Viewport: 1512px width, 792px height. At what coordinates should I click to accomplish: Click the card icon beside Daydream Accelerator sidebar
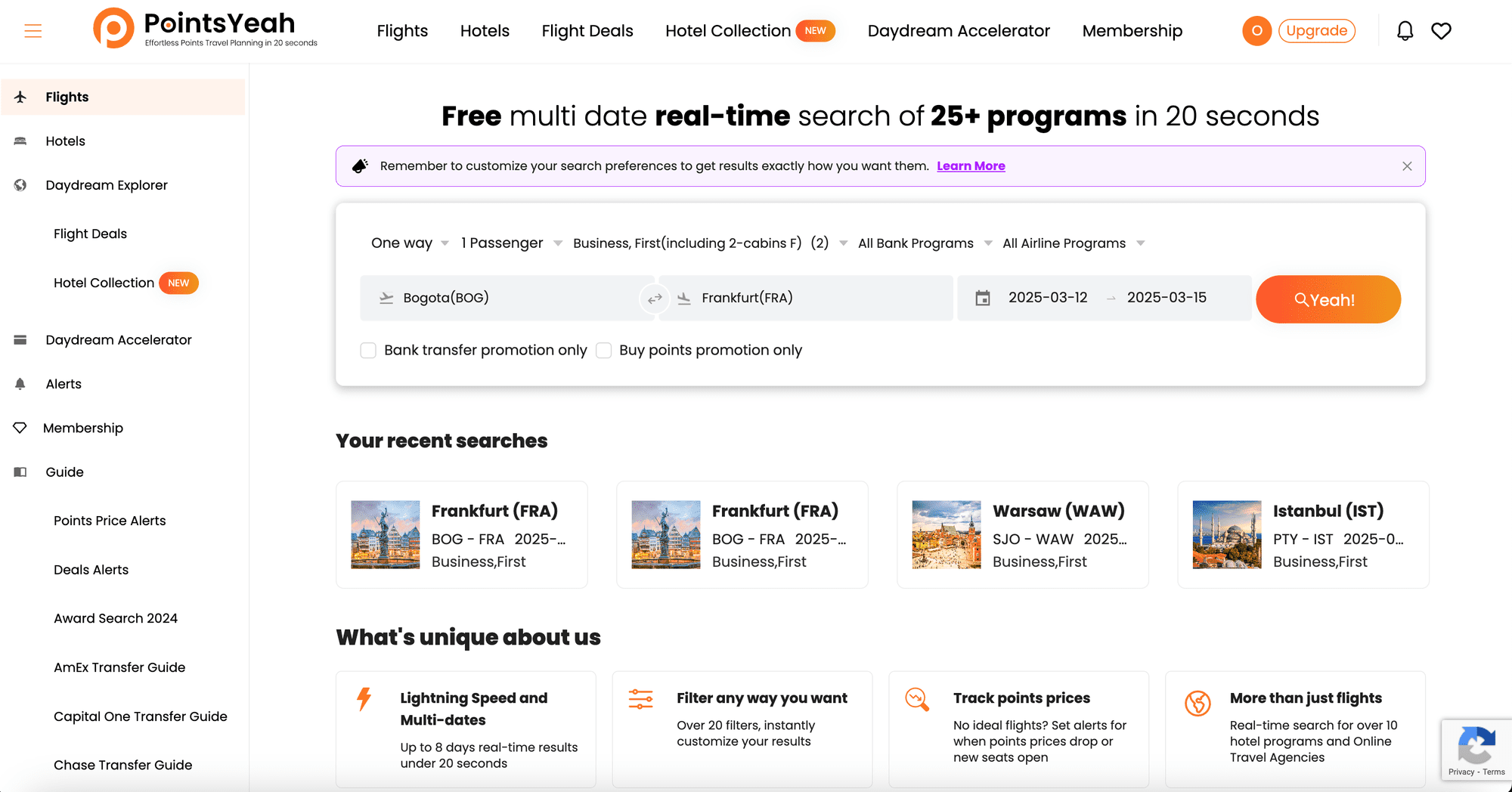coord(20,340)
